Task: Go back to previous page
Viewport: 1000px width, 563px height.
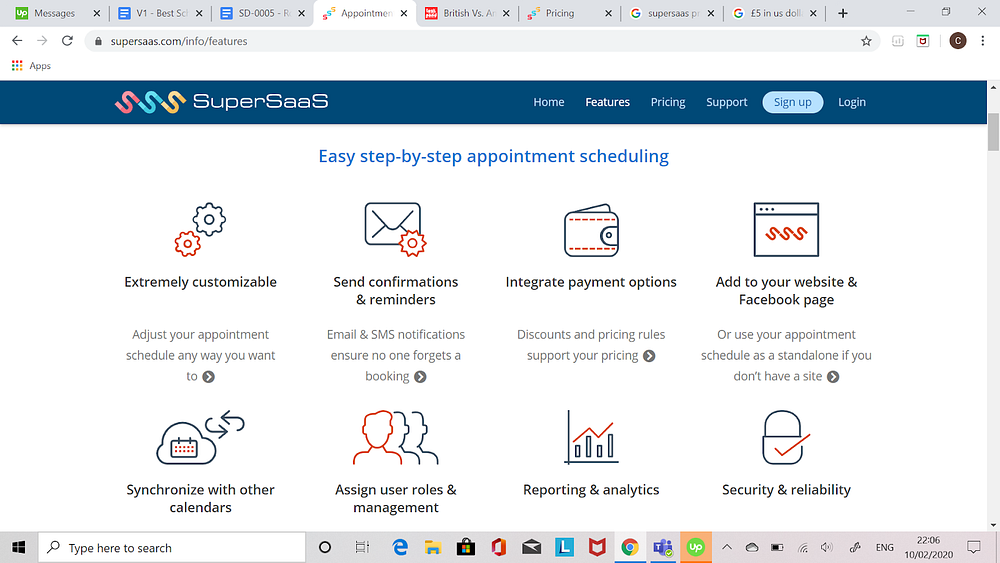Action: coord(17,41)
